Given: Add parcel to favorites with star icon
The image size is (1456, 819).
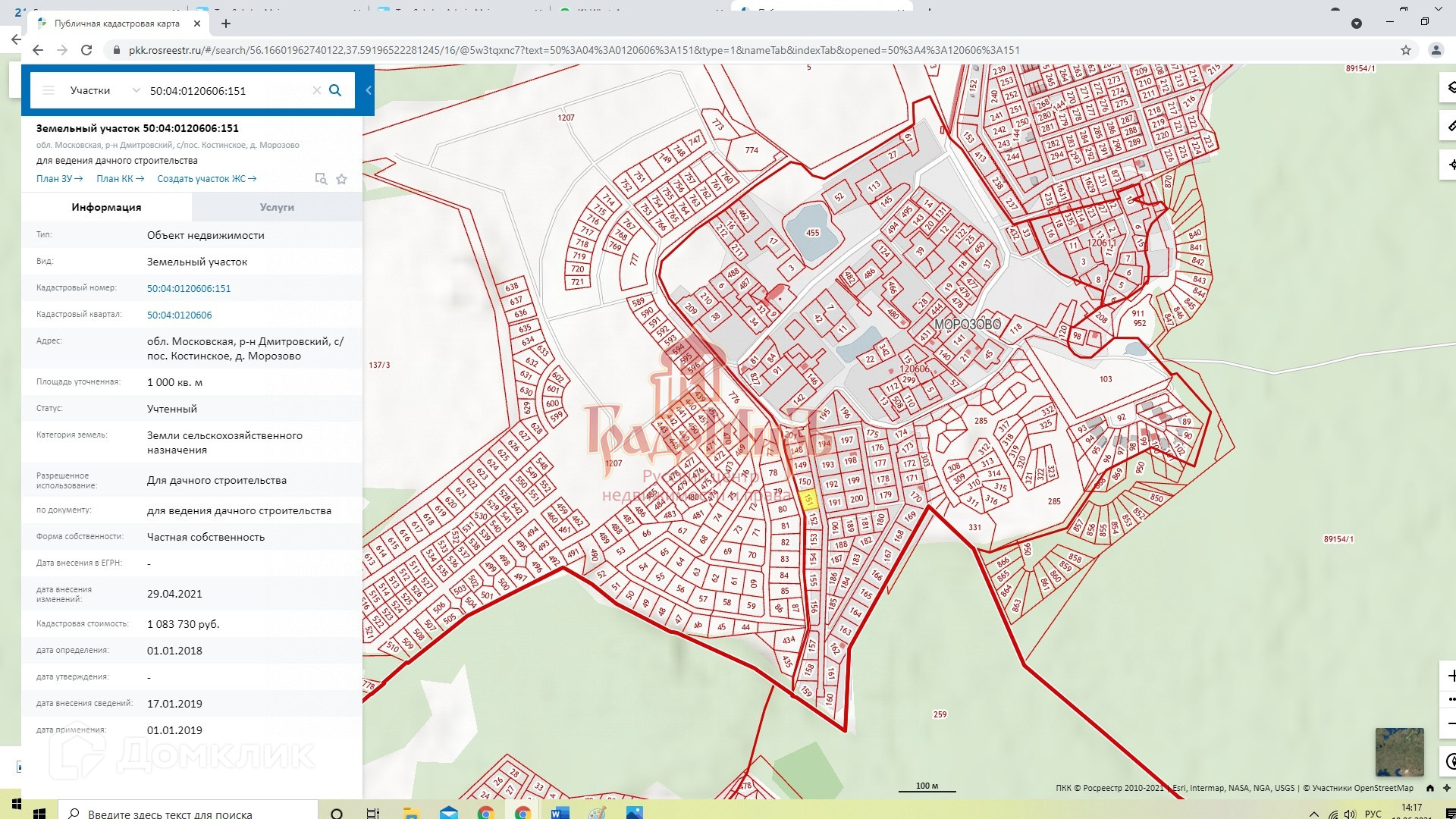Looking at the screenshot, I should pos(341,179).
